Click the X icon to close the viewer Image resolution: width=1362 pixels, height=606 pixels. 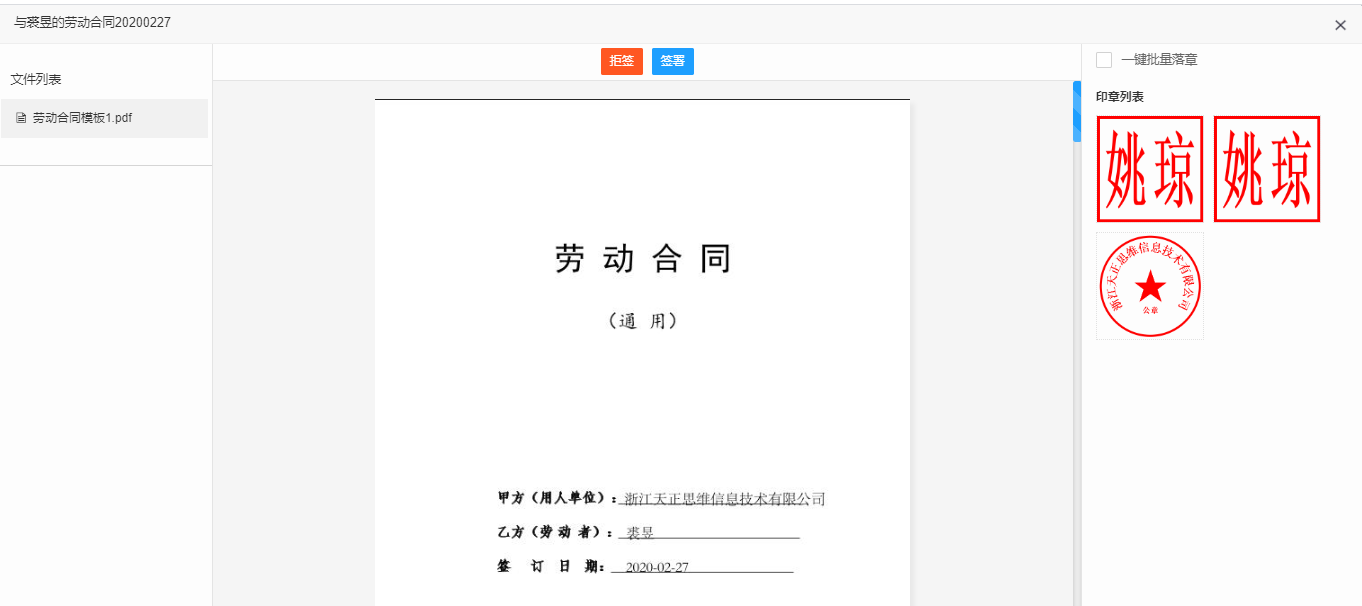tap(1340, 24)
